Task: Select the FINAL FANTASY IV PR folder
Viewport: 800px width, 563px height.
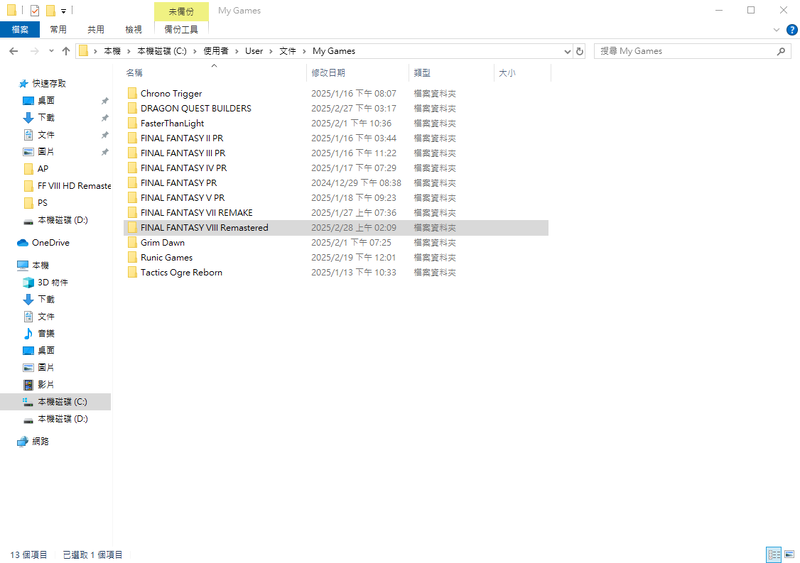Action: (x=184, y=168)
